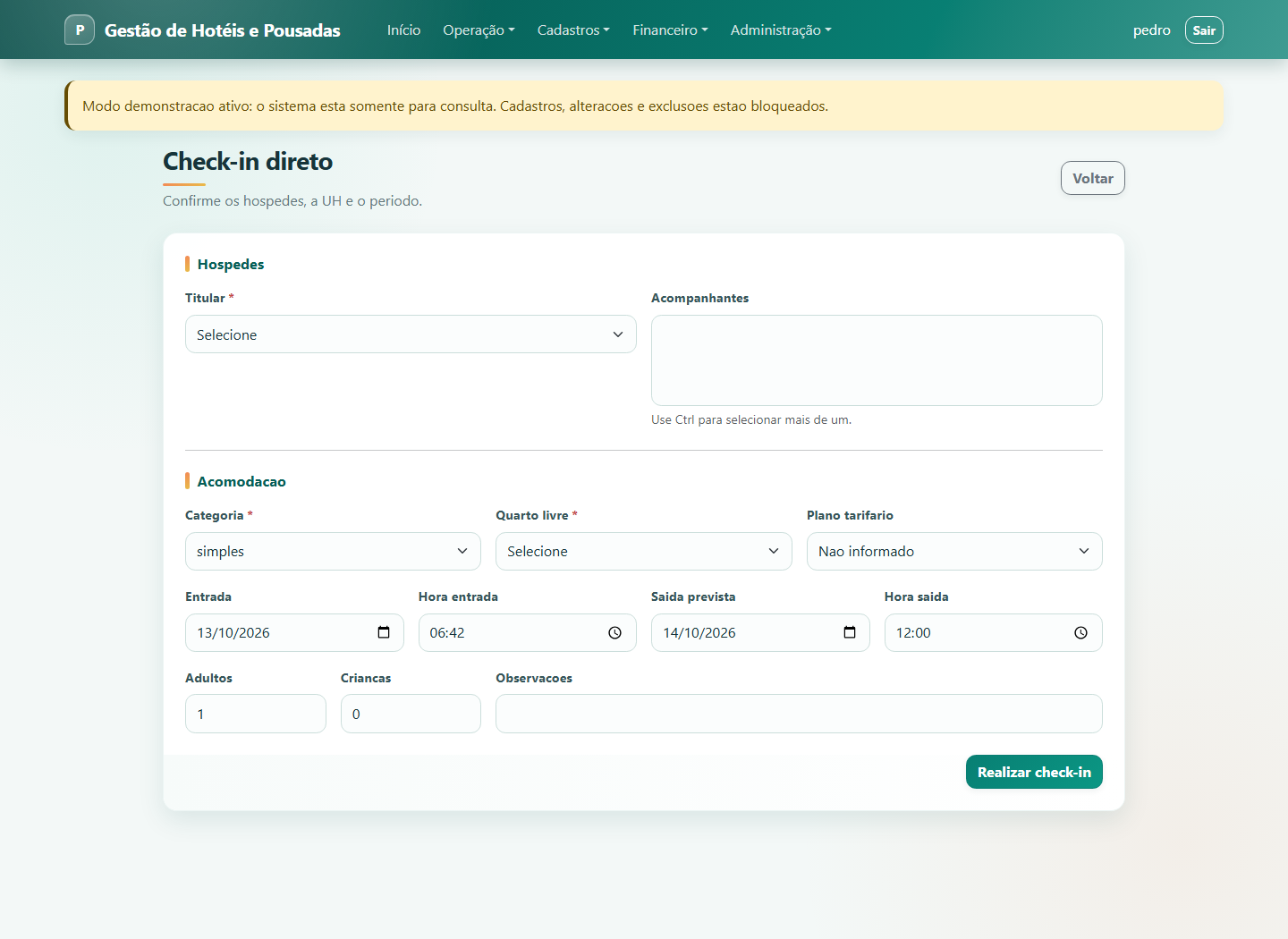Focus the Adultos number field
This screenshot has height=939, width=1288.
tap(256, 714)
